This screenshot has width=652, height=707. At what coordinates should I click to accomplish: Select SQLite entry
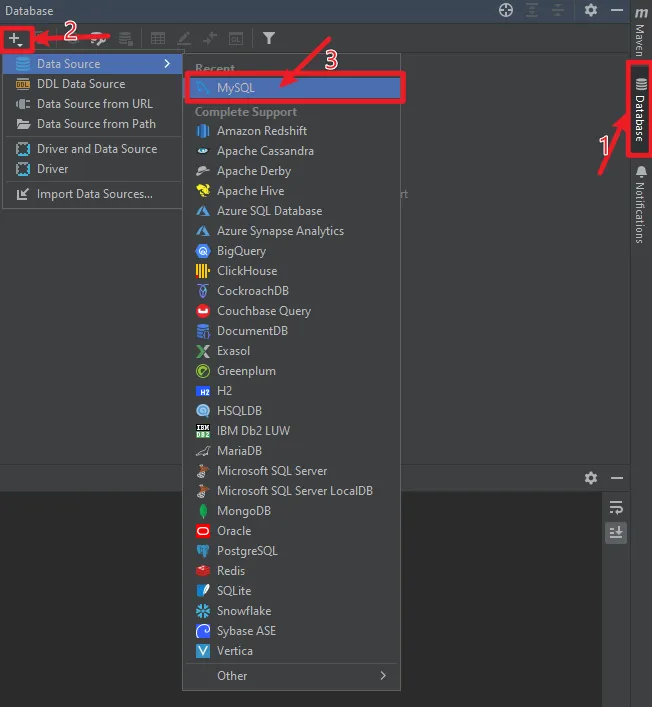point(291,591)
